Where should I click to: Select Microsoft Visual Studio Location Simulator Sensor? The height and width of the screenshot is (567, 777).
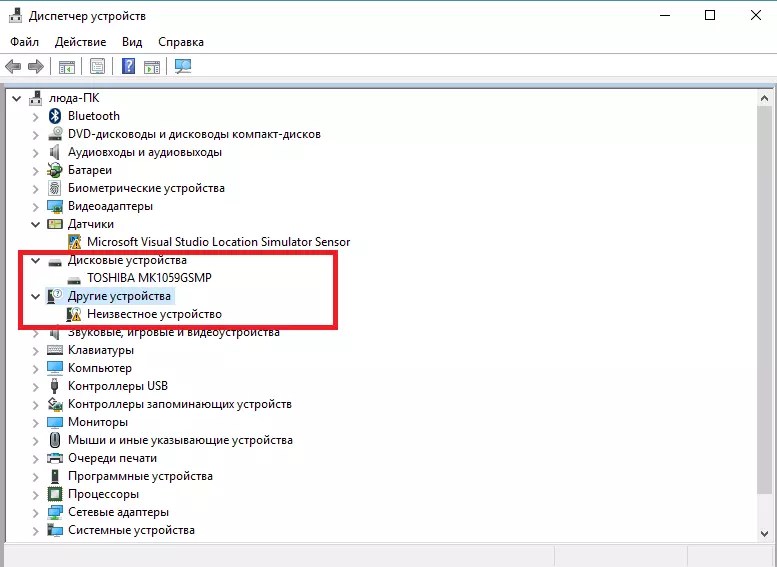point(219,242)
